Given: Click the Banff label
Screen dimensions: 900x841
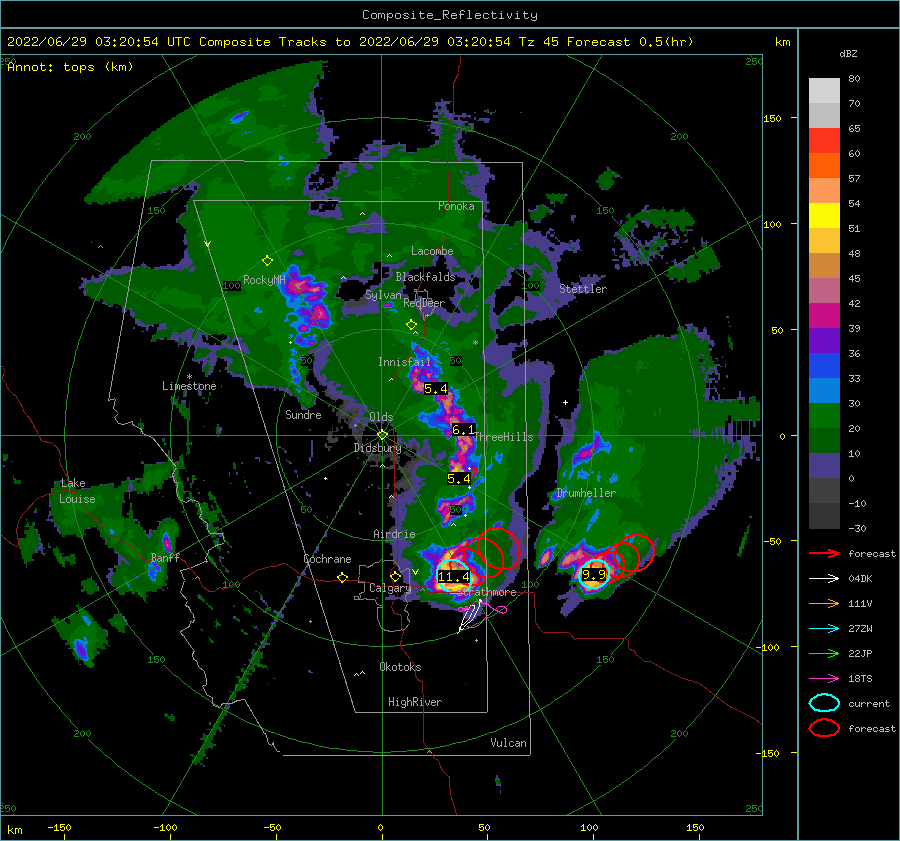Looking at the screenshot, I should point(165,557).
